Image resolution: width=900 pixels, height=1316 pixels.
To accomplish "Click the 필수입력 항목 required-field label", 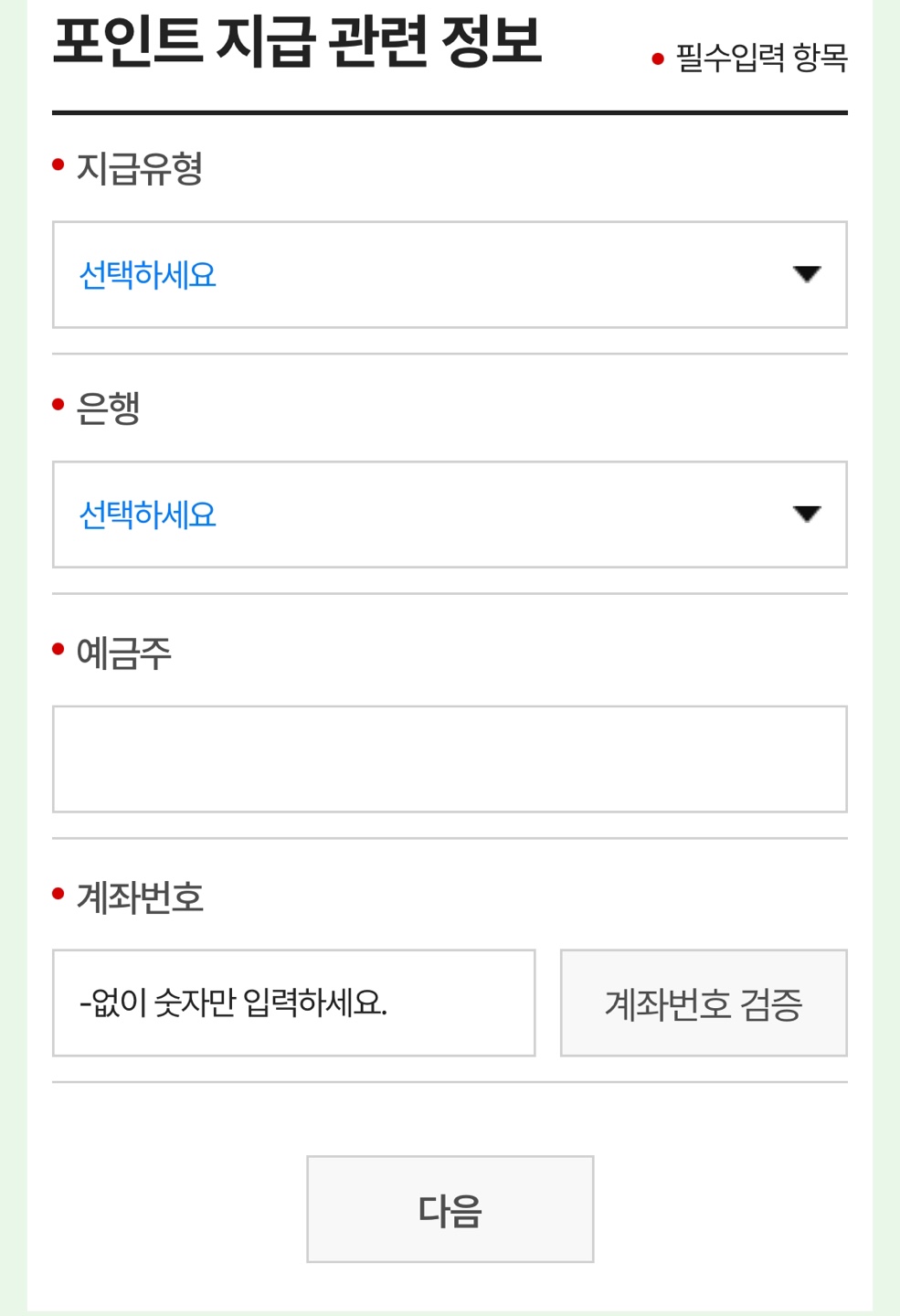I will (x=759, y=58).
